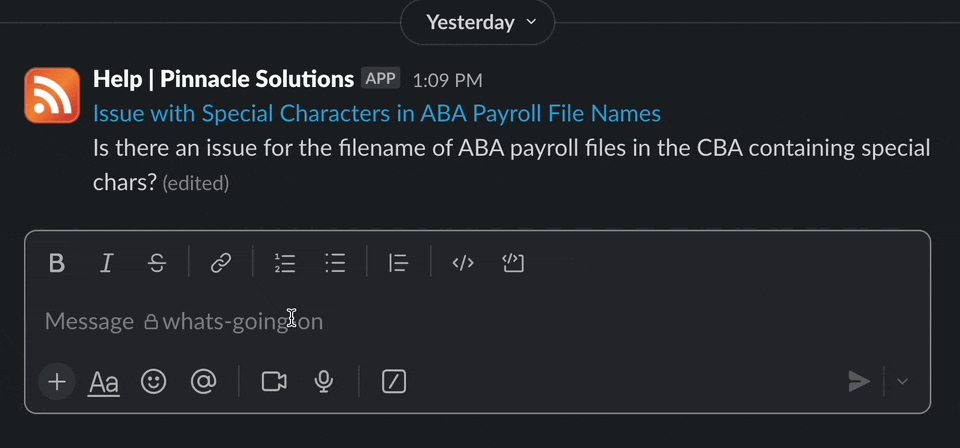960x448 pixels.
Task: Open attachments plus button
Action: tap(57, 382)
